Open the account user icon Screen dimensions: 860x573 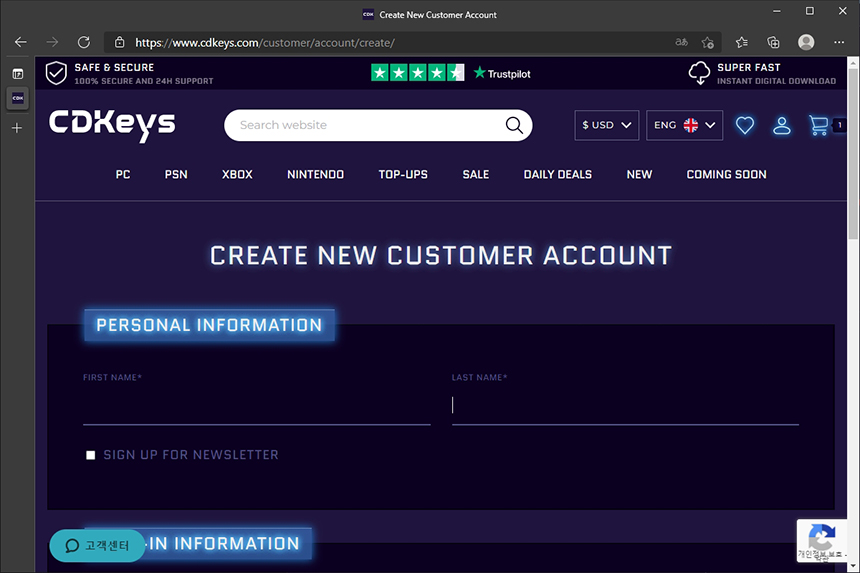tap(782, 125)
